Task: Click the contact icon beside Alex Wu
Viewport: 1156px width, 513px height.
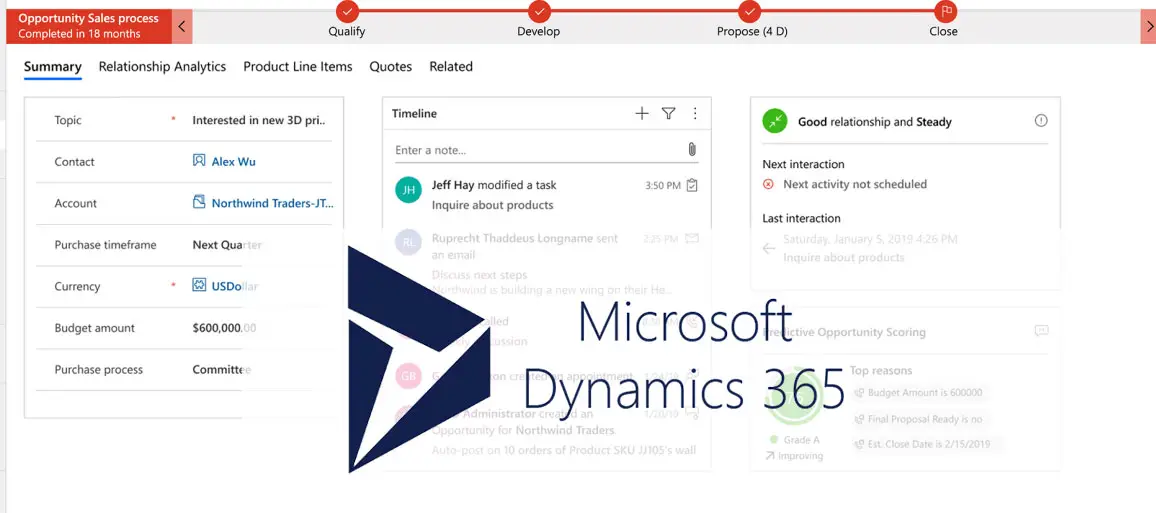Action: [199, 160]
